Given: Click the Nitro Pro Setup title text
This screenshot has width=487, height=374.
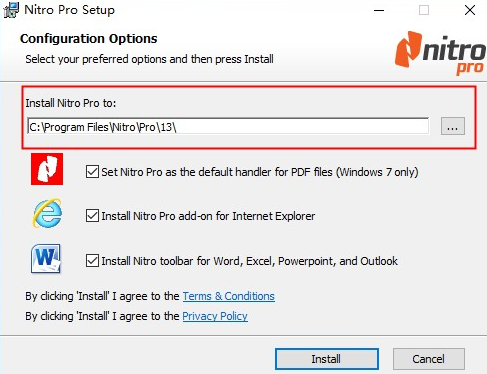Looking at the screenshot, I should (x=69, y=10).
